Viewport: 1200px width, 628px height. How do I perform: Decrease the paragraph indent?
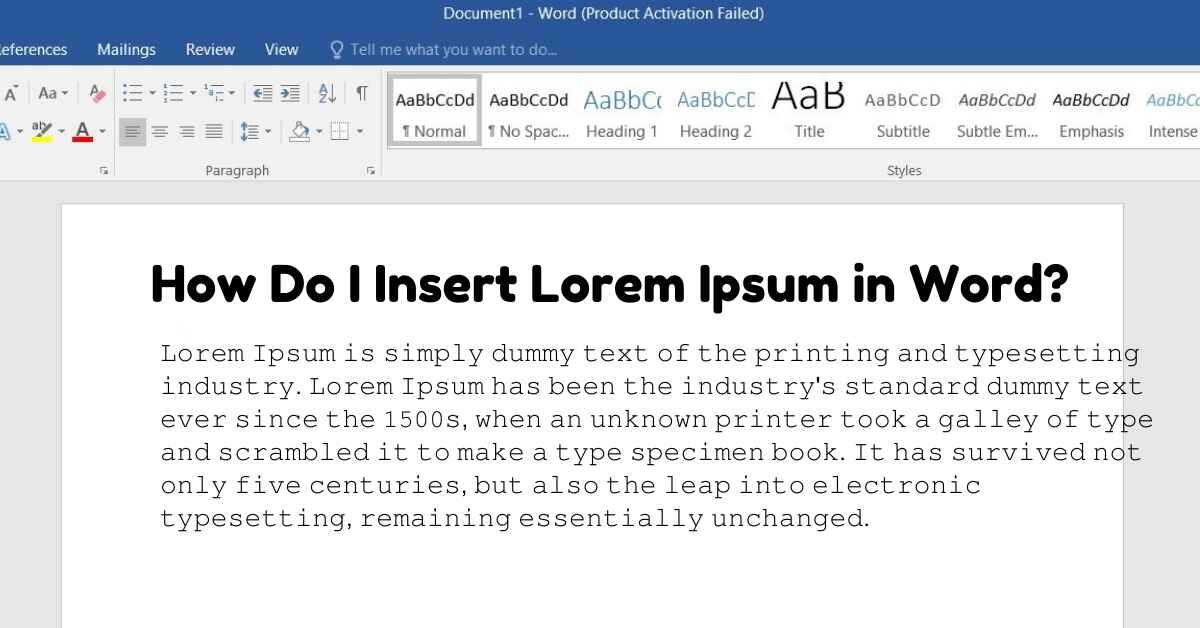[263, 93]
